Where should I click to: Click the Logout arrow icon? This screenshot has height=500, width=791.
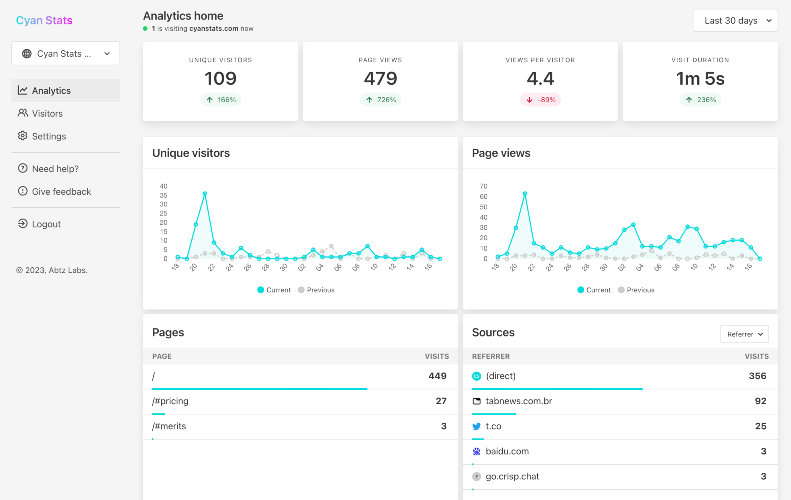click(23, 224)
